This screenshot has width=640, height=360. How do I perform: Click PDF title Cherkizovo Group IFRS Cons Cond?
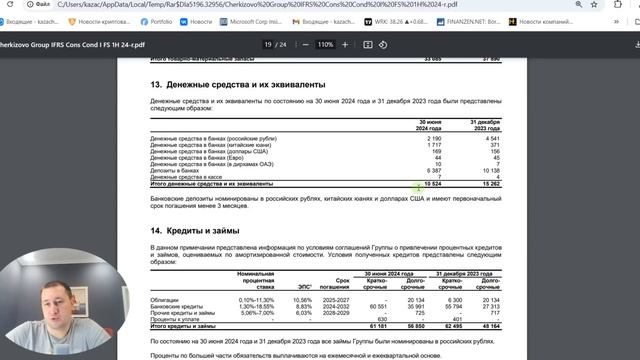[72, 44]
